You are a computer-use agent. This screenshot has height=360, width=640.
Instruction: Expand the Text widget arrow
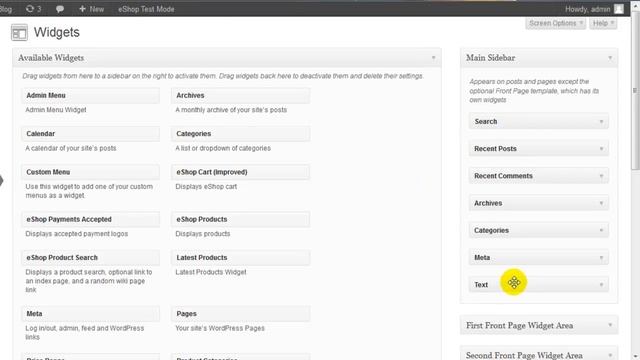click(x=601, y=284)
